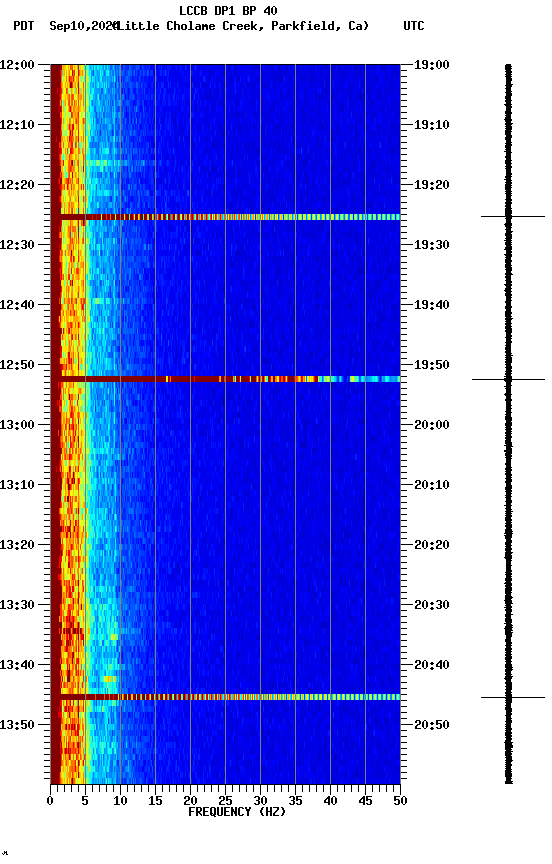The height and width of the screenshot is (864, 552).
Task: Click the '19:30' UTC time label
Action: tap(432, 245)
